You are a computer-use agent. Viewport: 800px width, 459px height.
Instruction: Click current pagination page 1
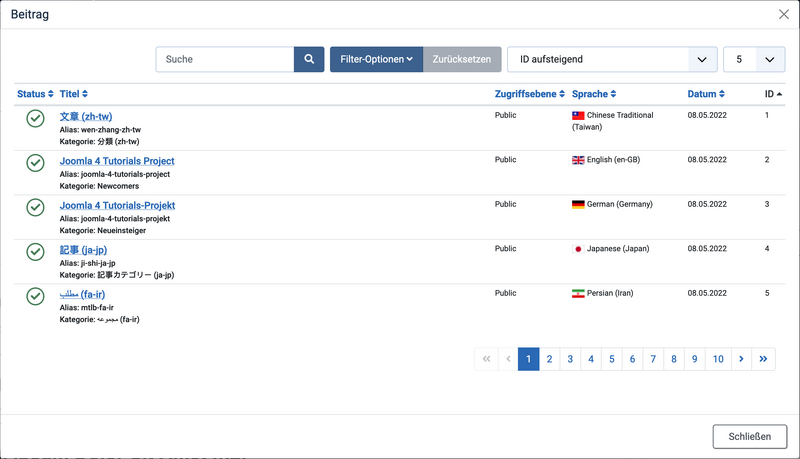[x=529, y=359]
